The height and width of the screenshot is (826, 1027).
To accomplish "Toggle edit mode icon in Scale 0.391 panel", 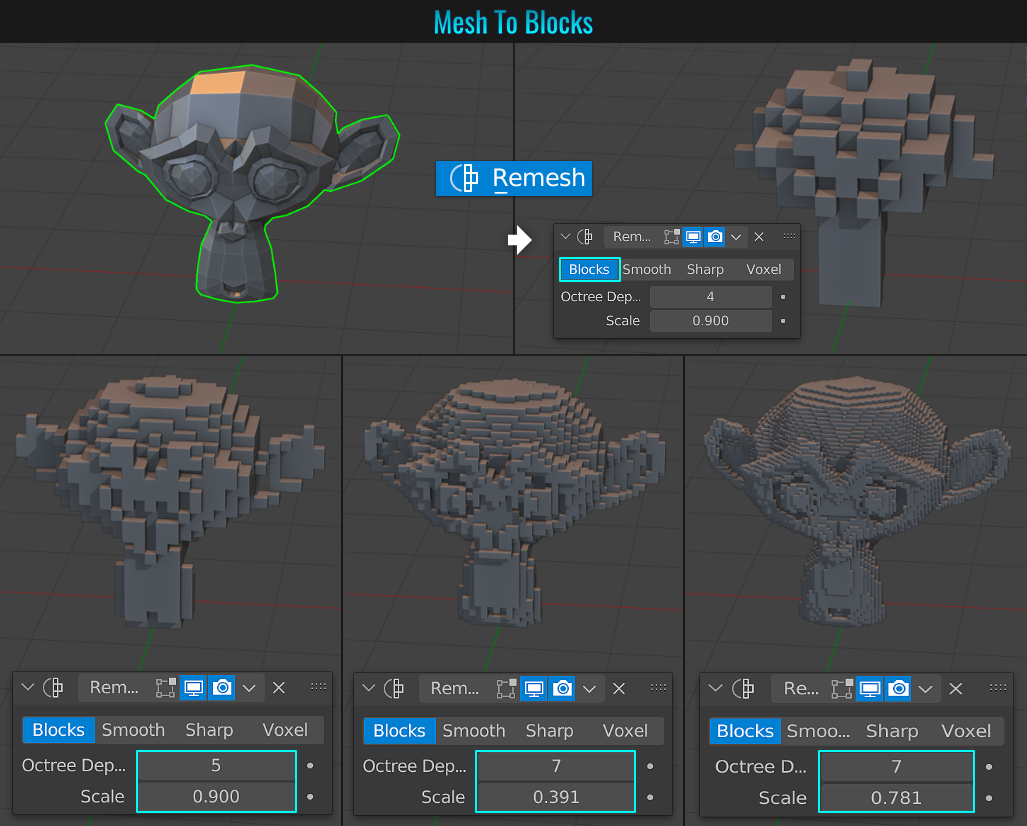I will 506,688.
